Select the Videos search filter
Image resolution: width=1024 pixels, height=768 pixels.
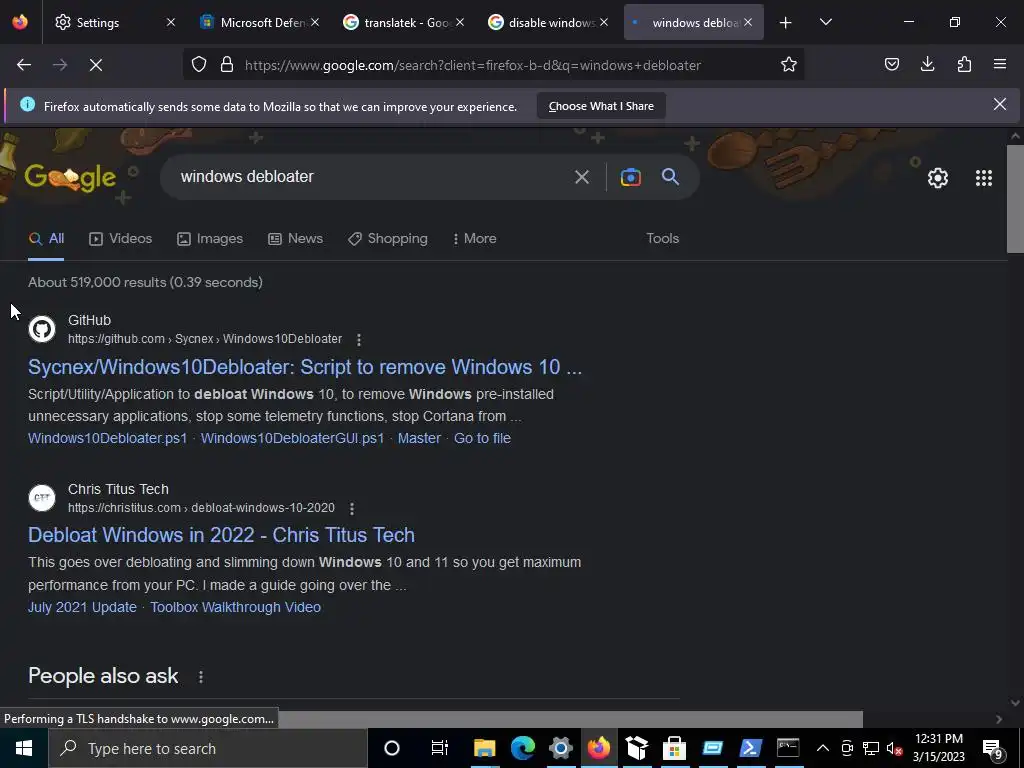pyautogui.click(x=121, y=239)
